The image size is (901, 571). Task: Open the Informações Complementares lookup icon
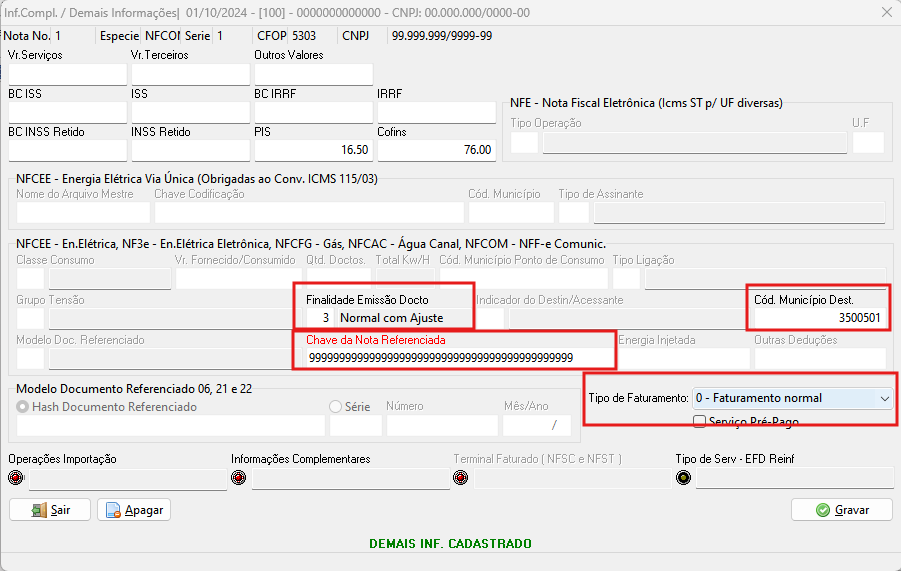coord(238,477)
